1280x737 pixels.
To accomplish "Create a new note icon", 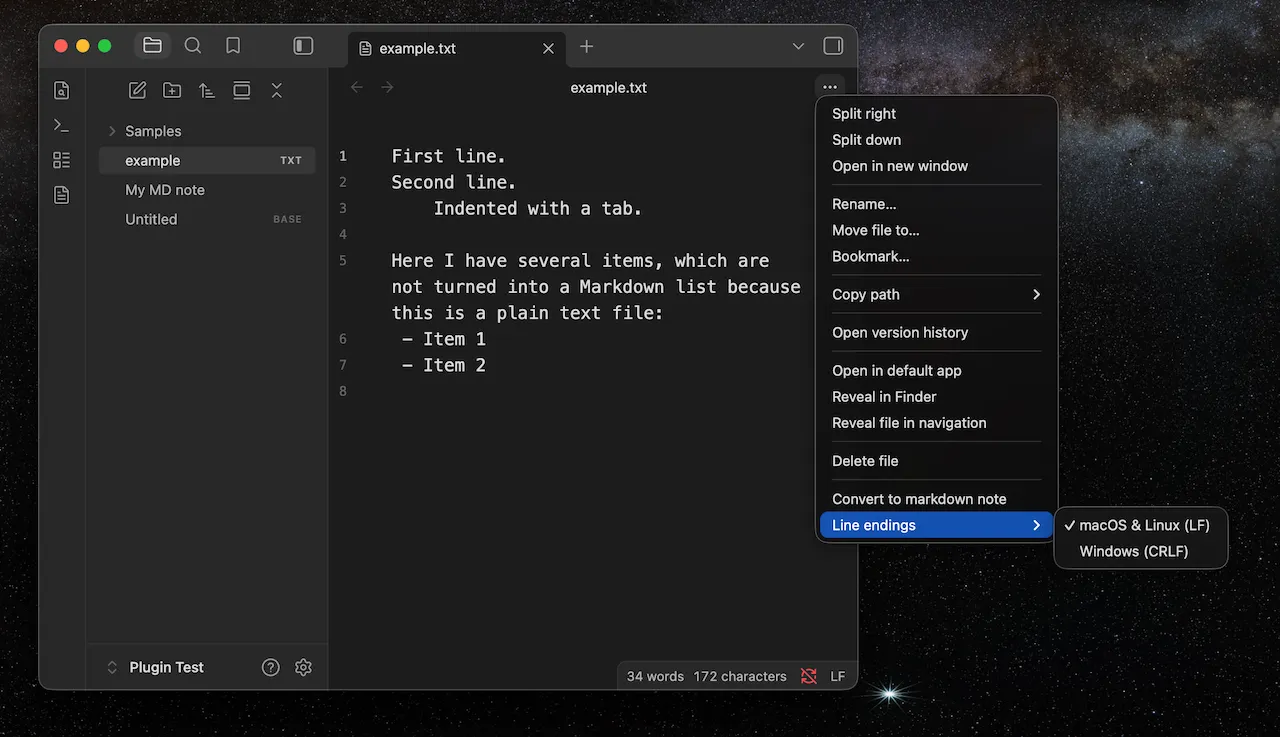I will tap(138, 90).
